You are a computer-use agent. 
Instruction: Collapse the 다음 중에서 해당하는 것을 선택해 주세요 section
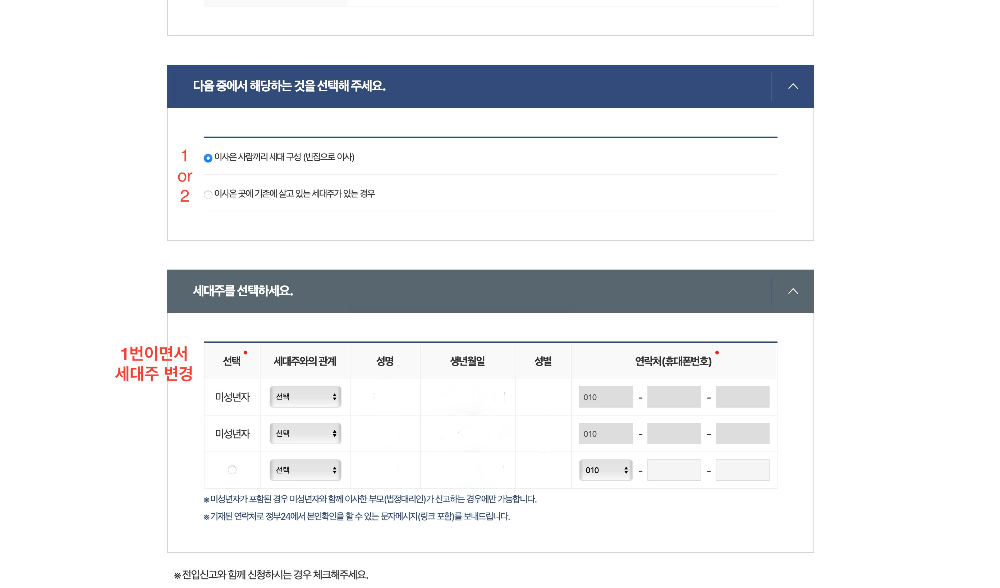click(792, 86)
